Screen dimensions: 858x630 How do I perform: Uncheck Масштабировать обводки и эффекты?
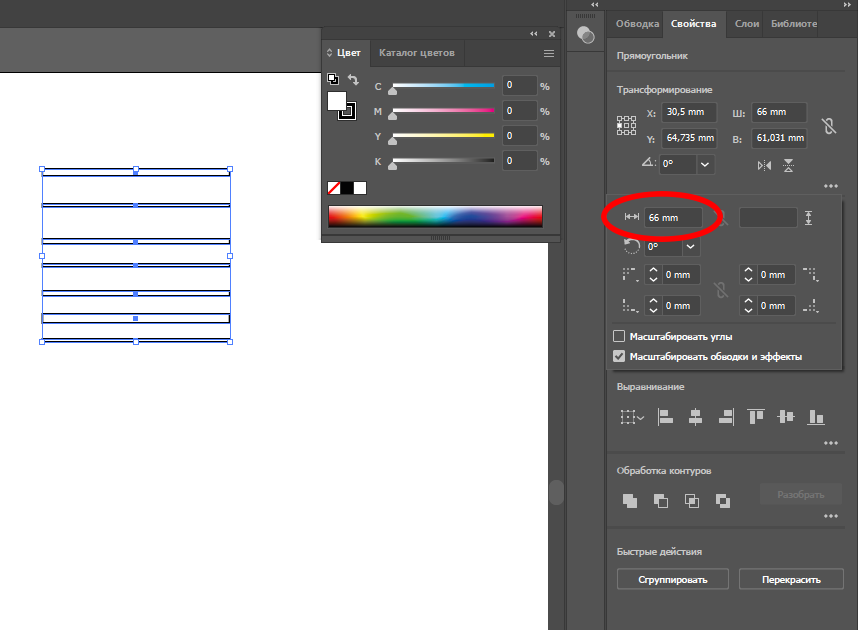click(x=619, y=356)
